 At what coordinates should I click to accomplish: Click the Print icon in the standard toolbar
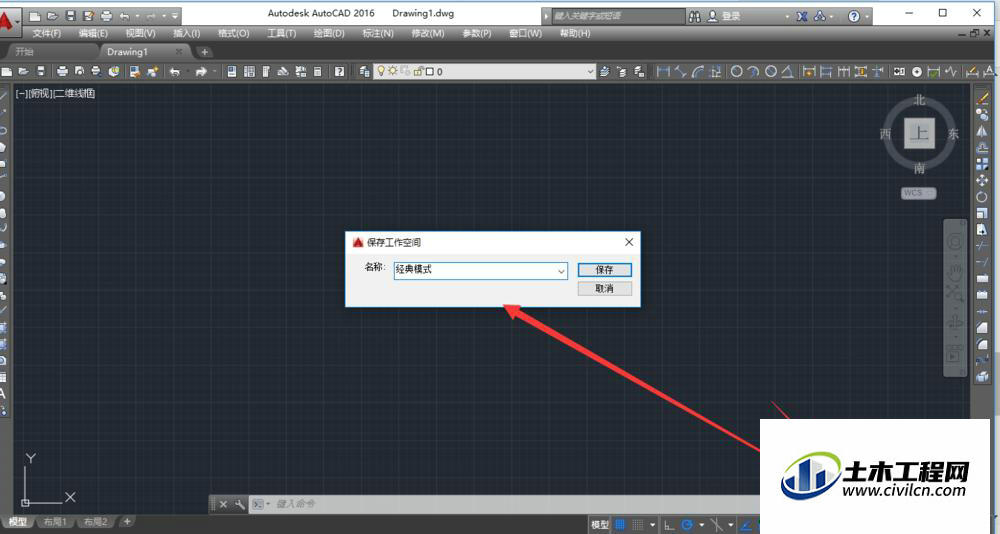(62, 71)
